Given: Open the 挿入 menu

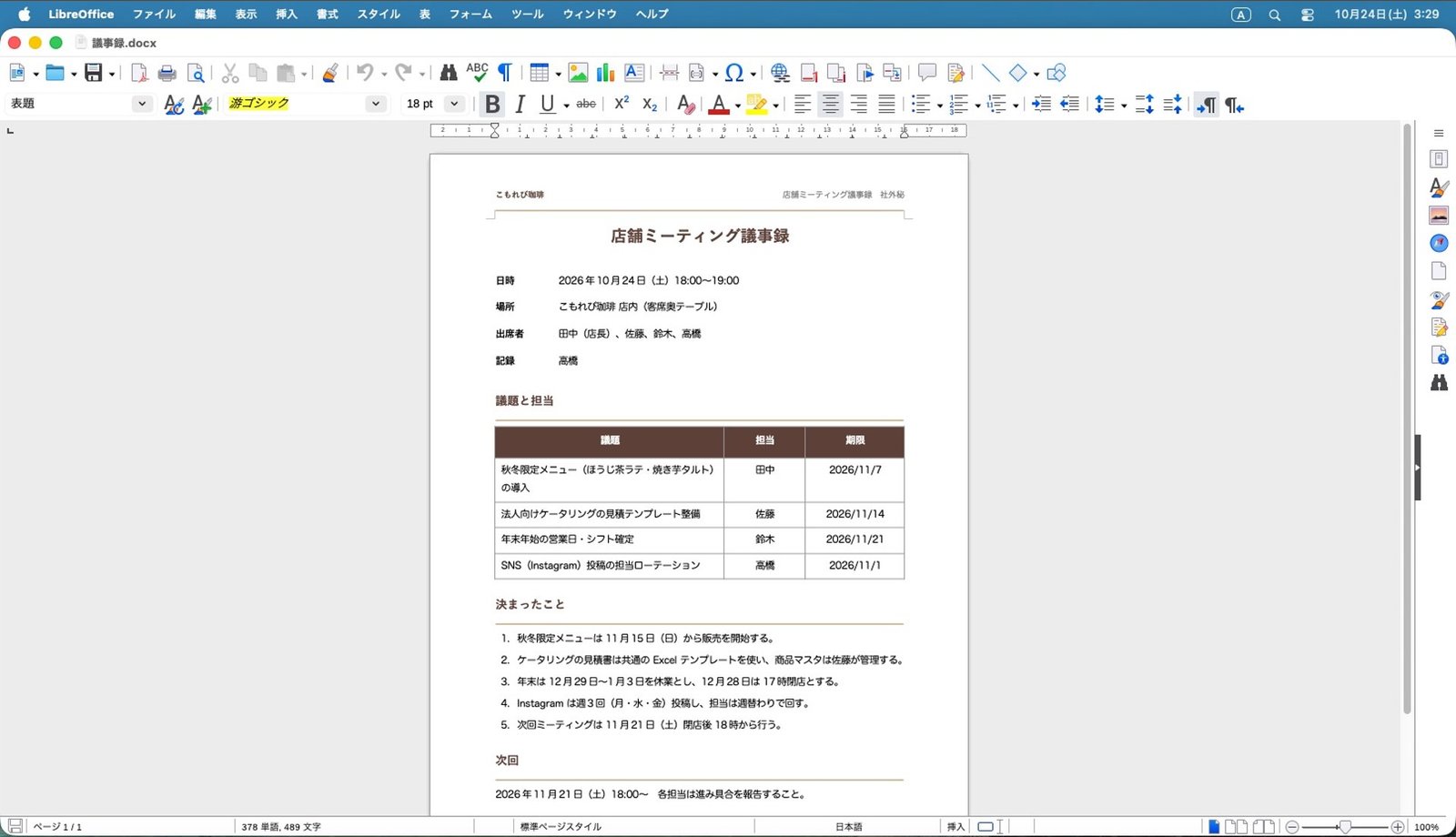Looking at the screenshot, I should coord(287,14).
